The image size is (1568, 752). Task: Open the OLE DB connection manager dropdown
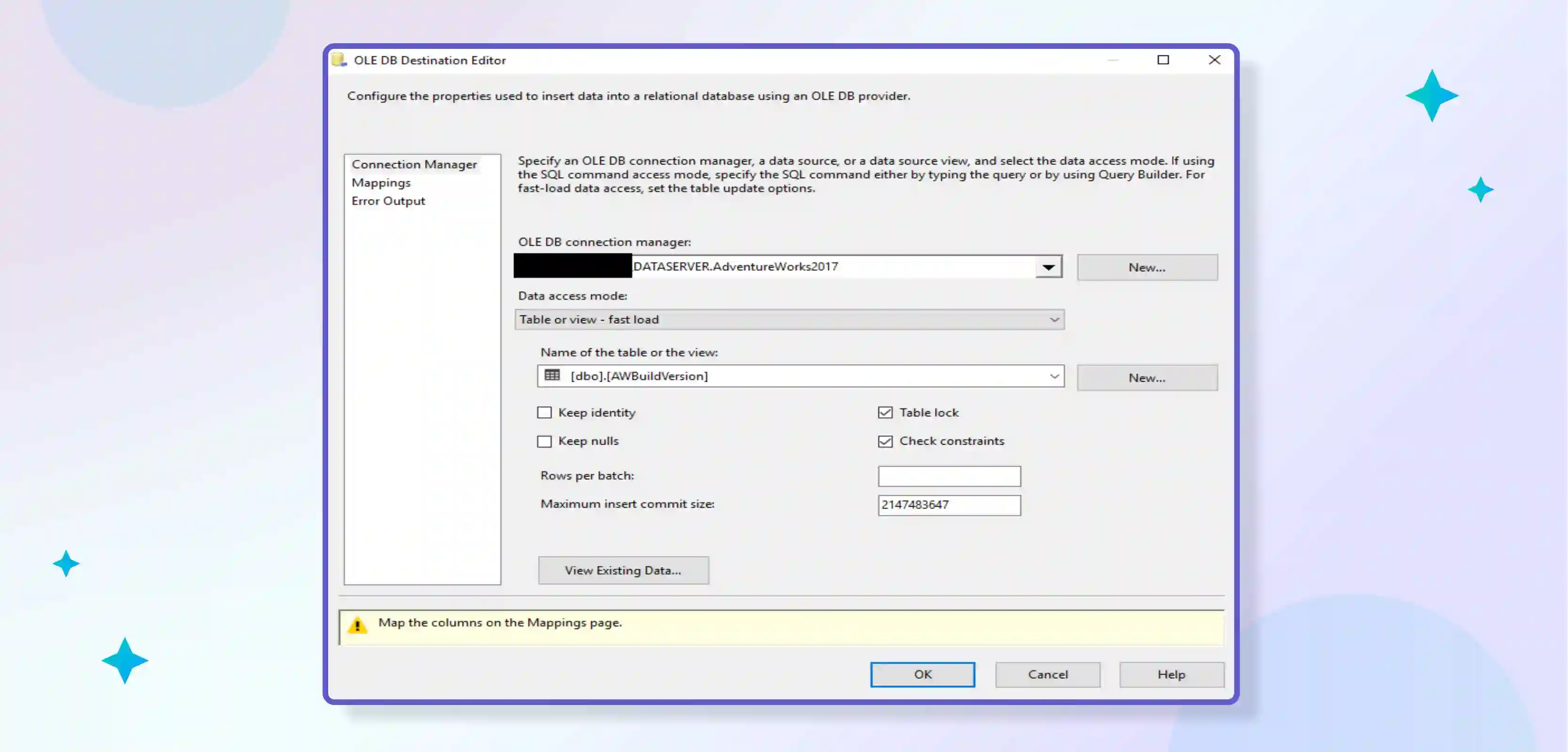(1048, 266)
